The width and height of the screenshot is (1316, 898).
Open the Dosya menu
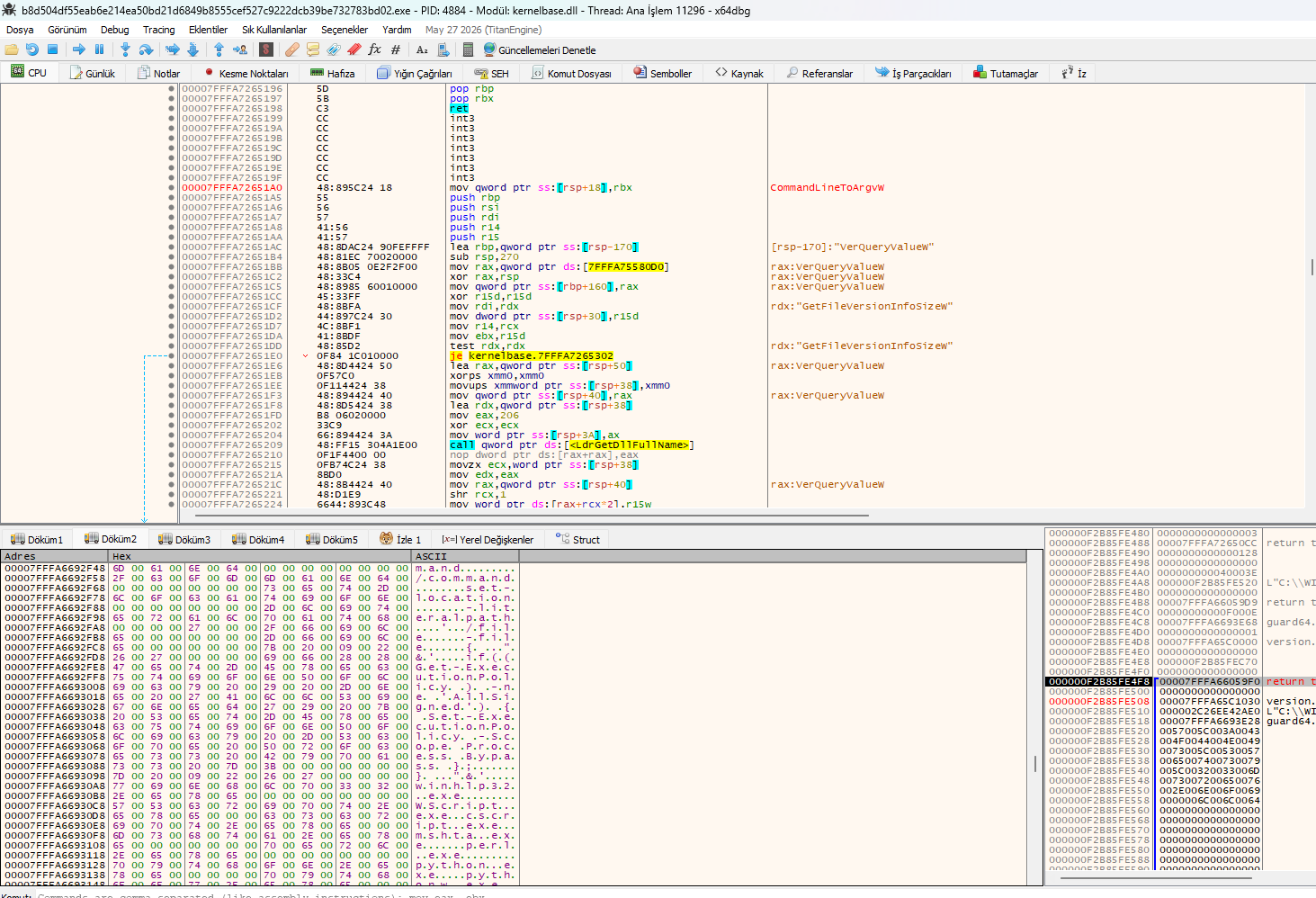[20, 30]
